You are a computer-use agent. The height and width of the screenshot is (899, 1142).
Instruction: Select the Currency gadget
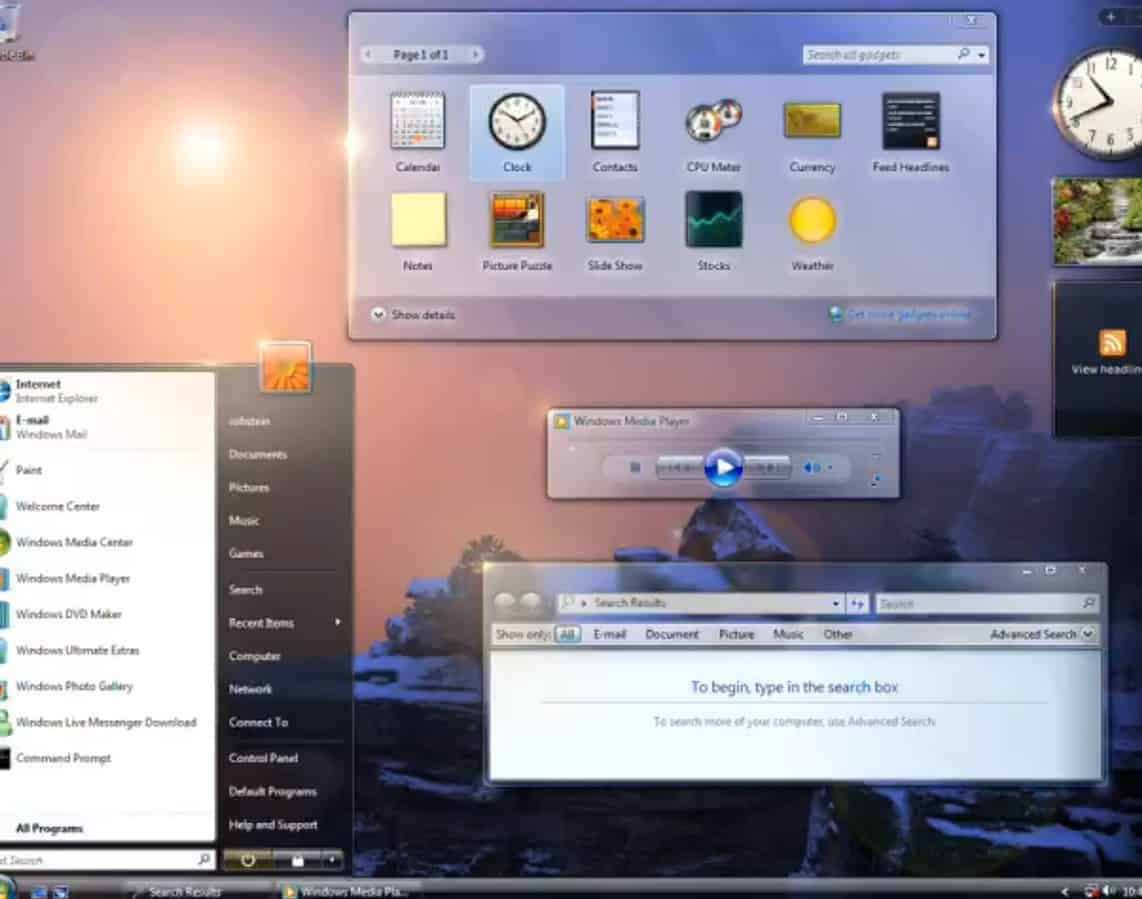812,120
